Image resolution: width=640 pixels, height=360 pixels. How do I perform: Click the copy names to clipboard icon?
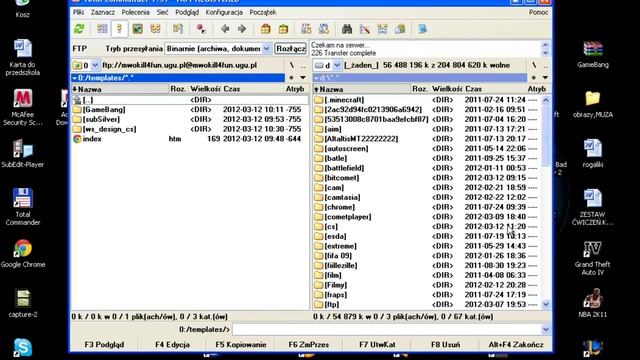tap(400, 29)
